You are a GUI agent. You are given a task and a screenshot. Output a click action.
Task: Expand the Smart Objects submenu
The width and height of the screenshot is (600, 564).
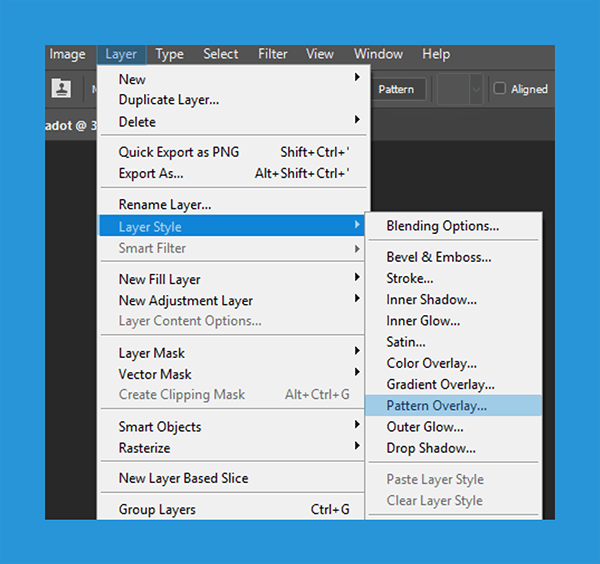click(232, 426)
